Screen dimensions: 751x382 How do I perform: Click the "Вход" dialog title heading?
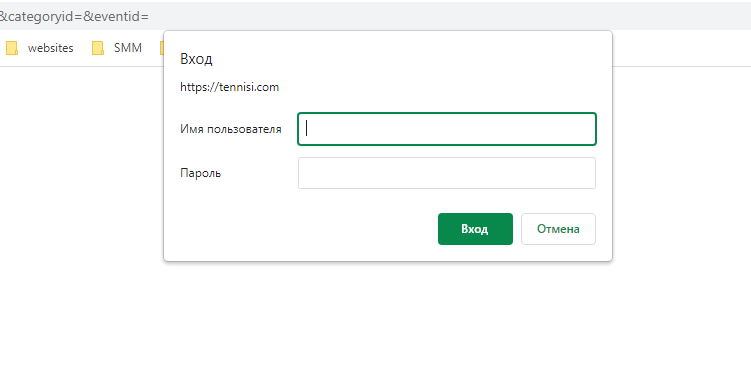tap(196, 59)
